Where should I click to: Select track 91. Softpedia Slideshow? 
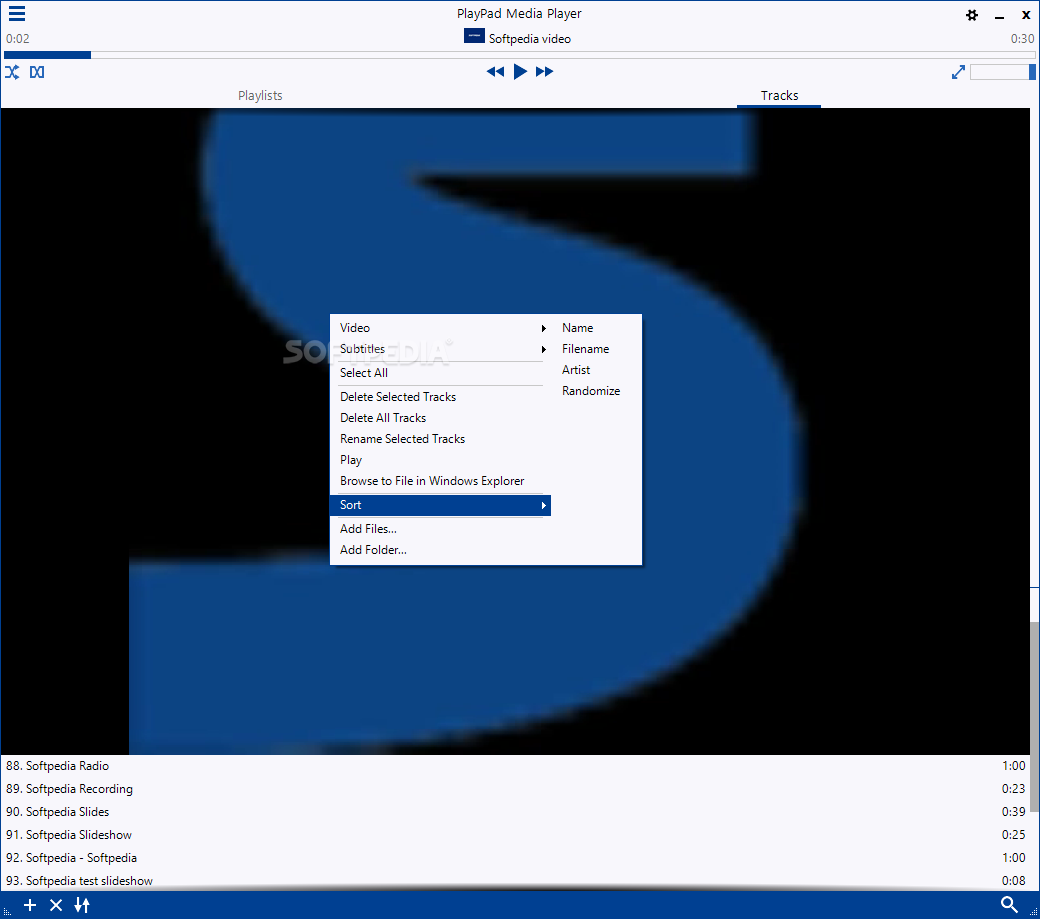pyautogui.click(x=515, y=835)
